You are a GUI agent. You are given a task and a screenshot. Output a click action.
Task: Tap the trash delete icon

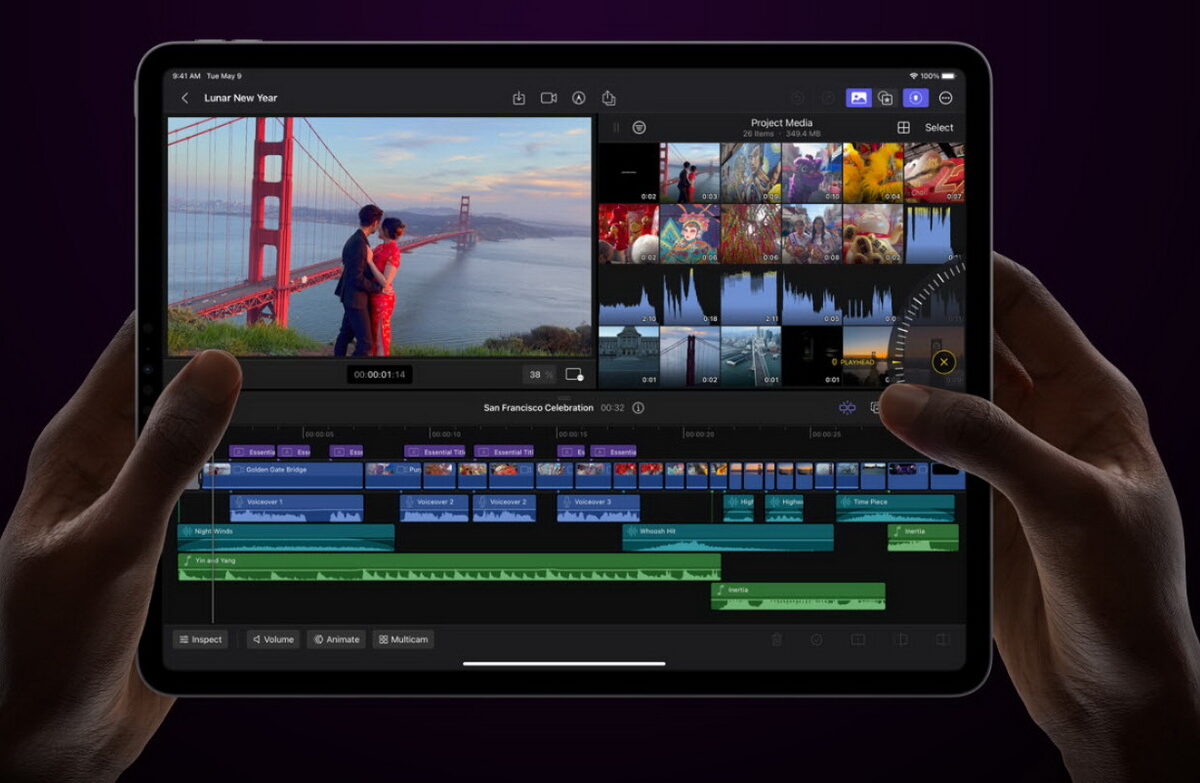coord(777,639)
